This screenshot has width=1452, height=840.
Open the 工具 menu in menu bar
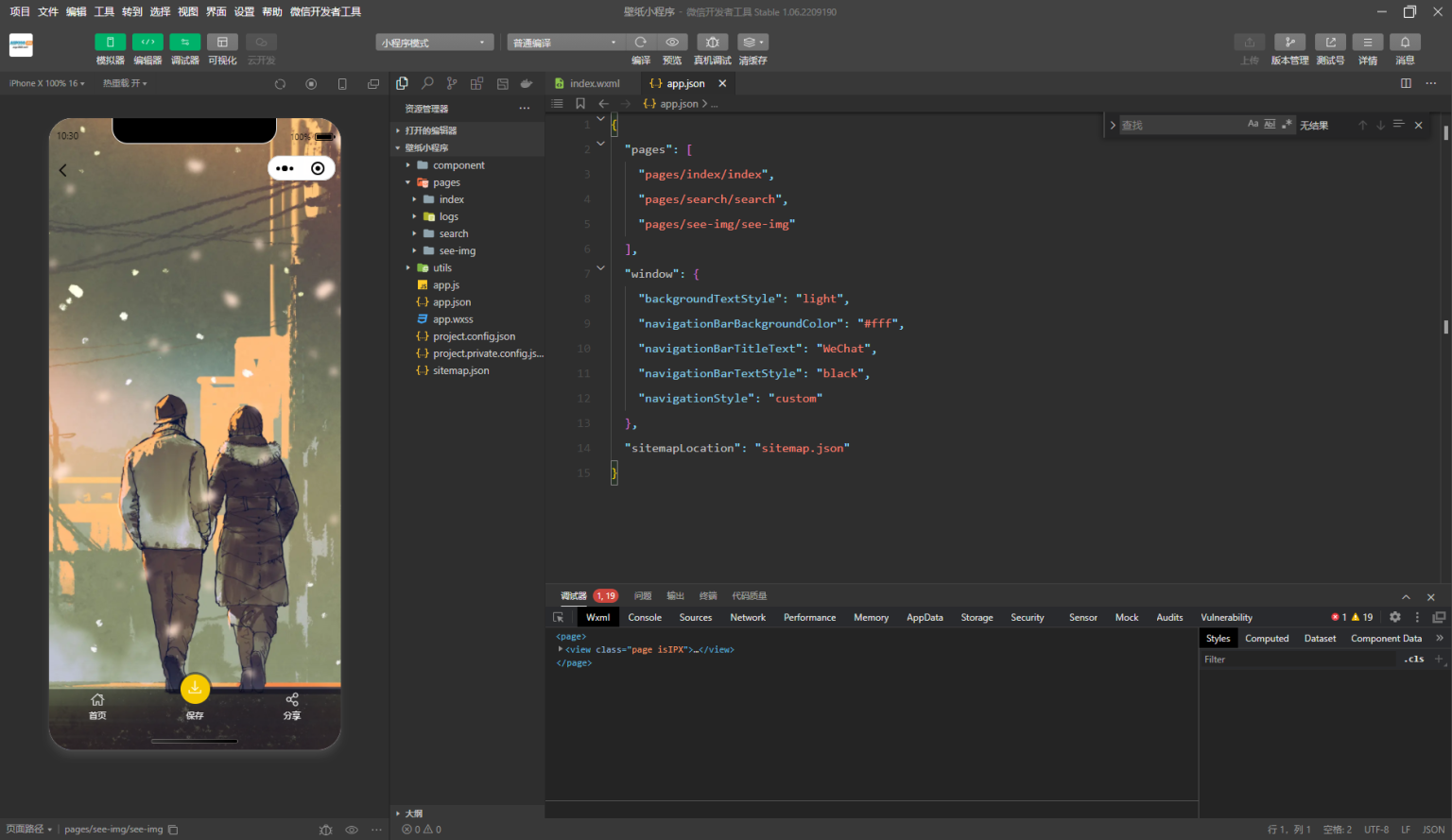104,11
